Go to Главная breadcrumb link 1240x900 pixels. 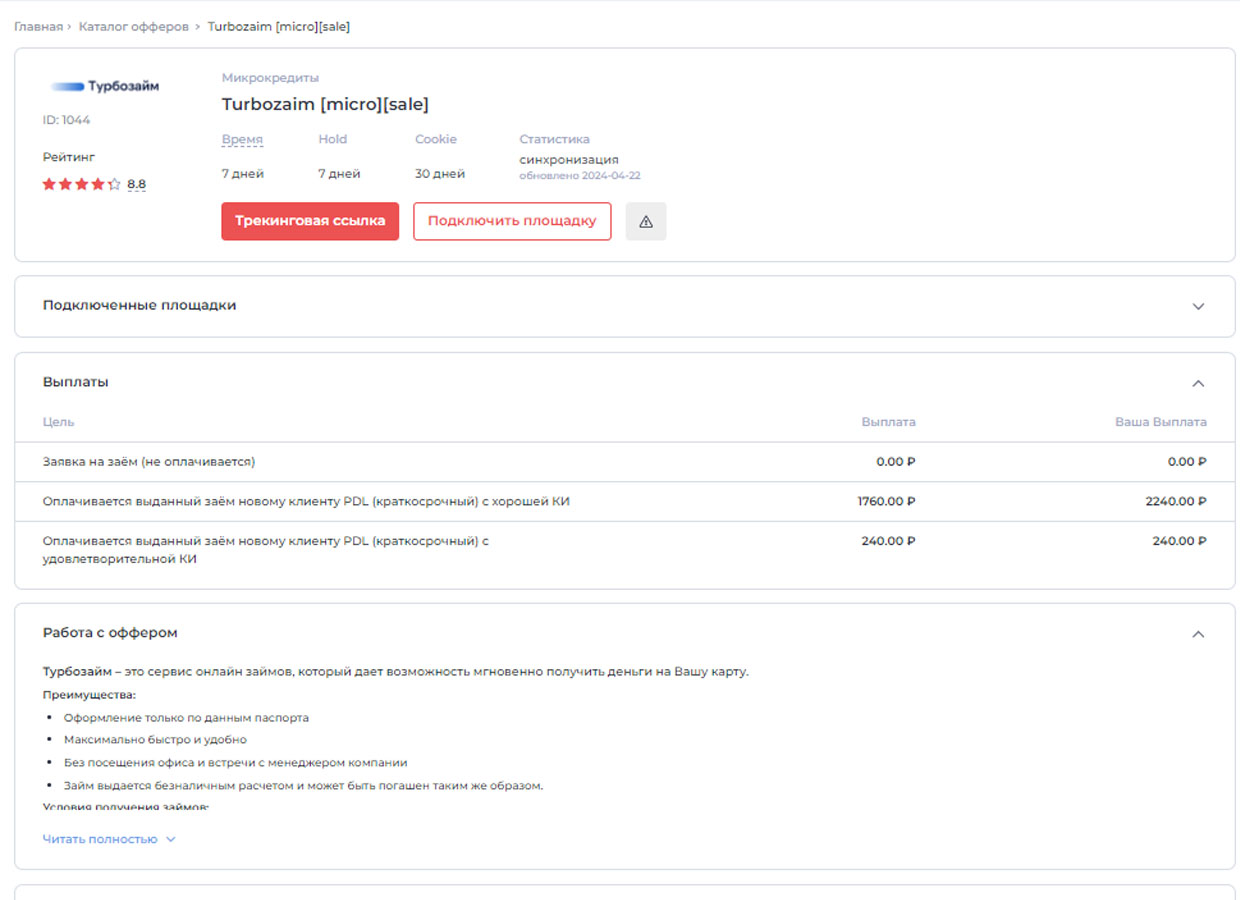click(38, 27)
